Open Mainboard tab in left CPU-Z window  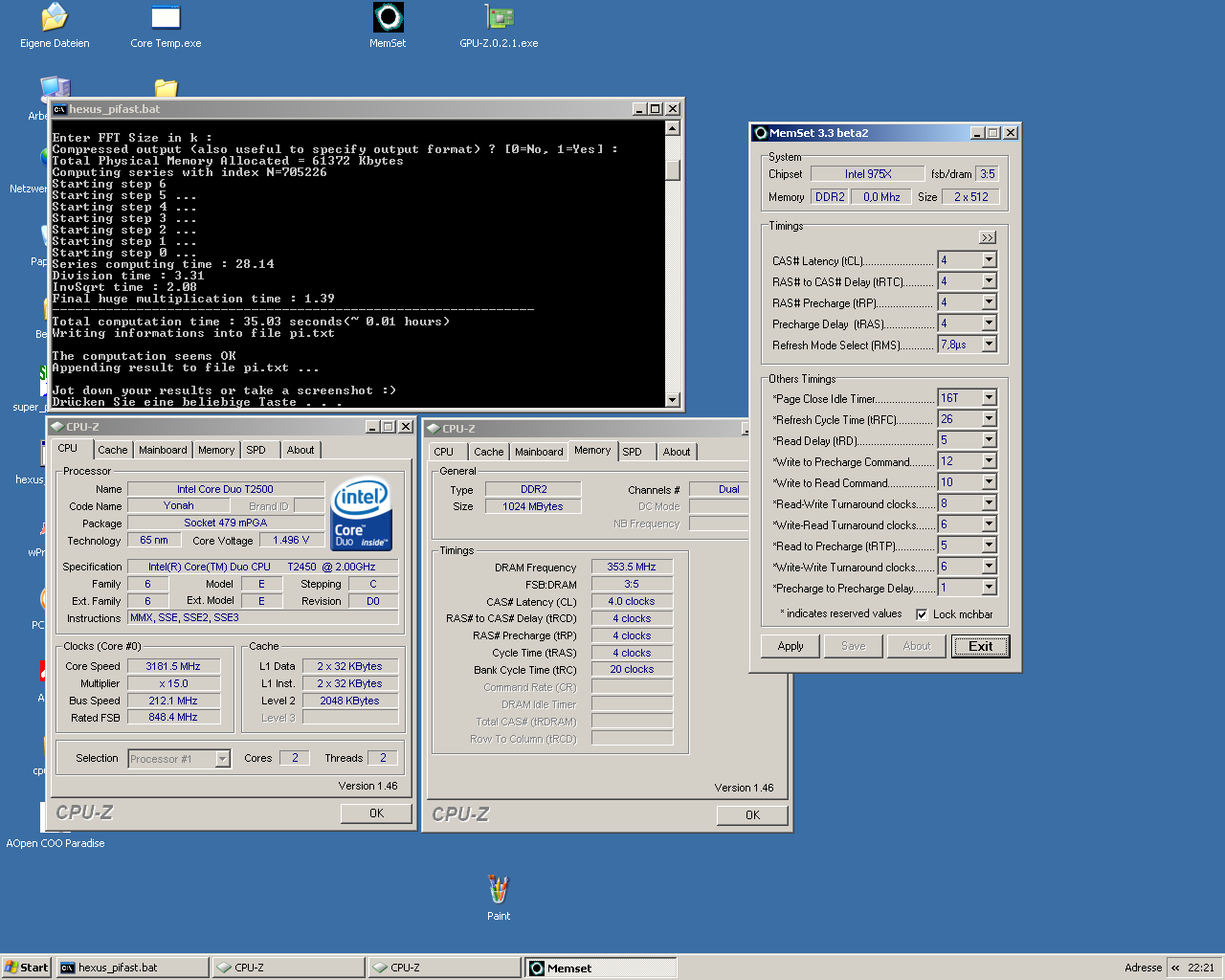[163, 450]
